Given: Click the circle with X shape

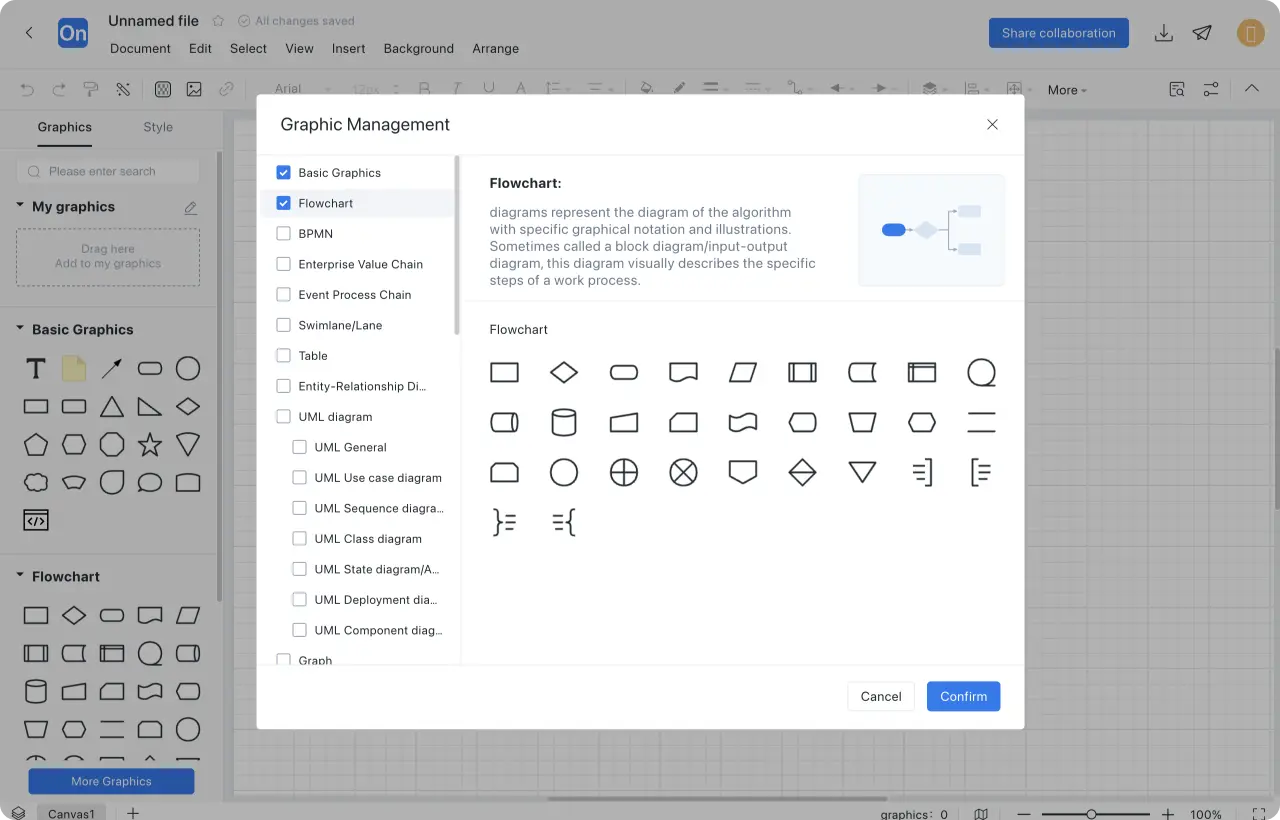Looking at the screenshot, I should point(683,472).
